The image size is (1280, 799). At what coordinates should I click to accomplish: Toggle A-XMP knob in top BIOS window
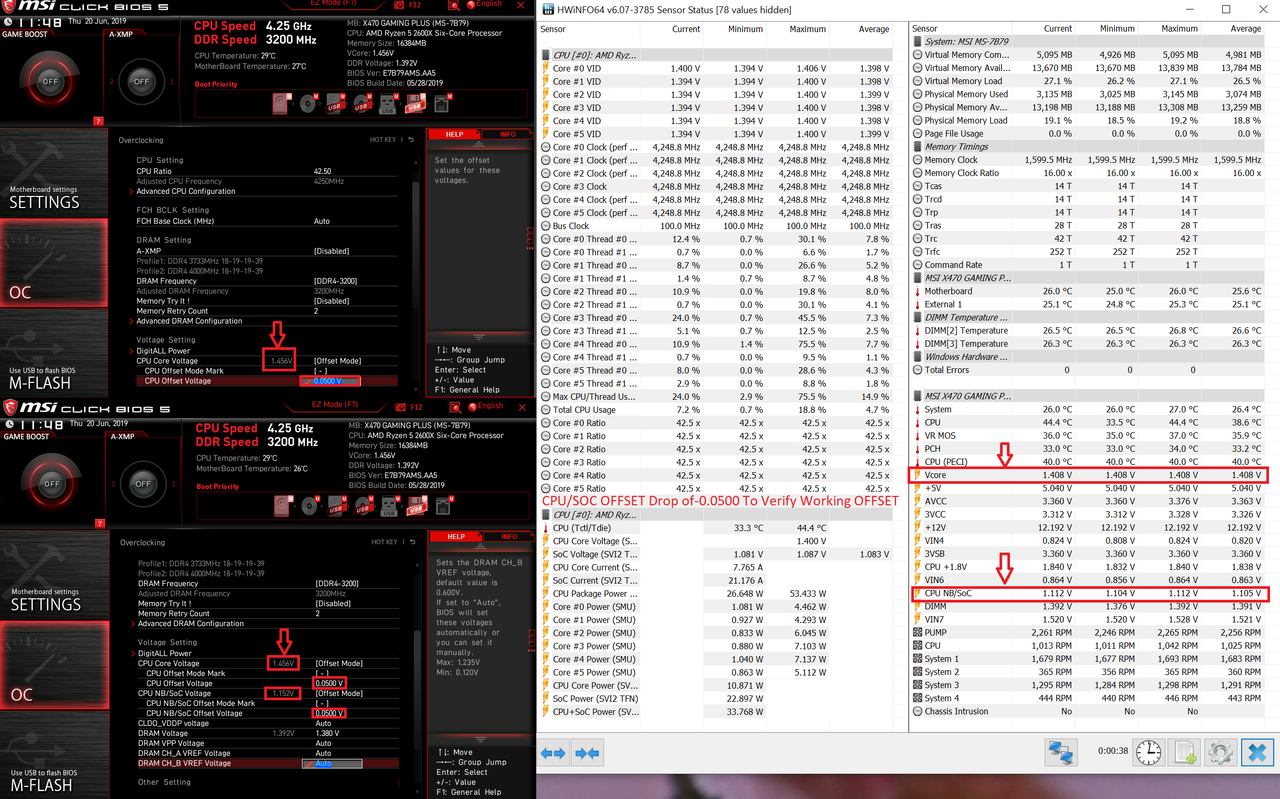click(141, 82)
